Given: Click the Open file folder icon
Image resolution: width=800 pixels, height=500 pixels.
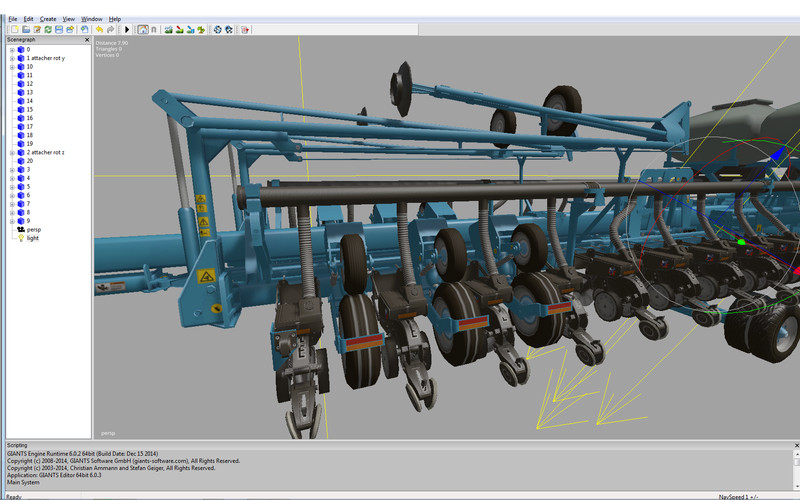Looking at the screenshot, I should (25, 30).
